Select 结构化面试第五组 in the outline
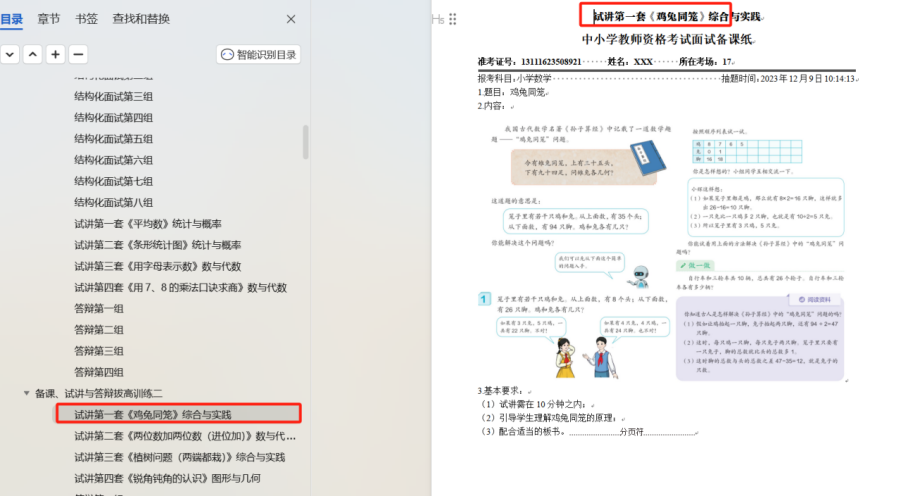The image size is (901, 497). pyautogui.click(x=113, y=139)
